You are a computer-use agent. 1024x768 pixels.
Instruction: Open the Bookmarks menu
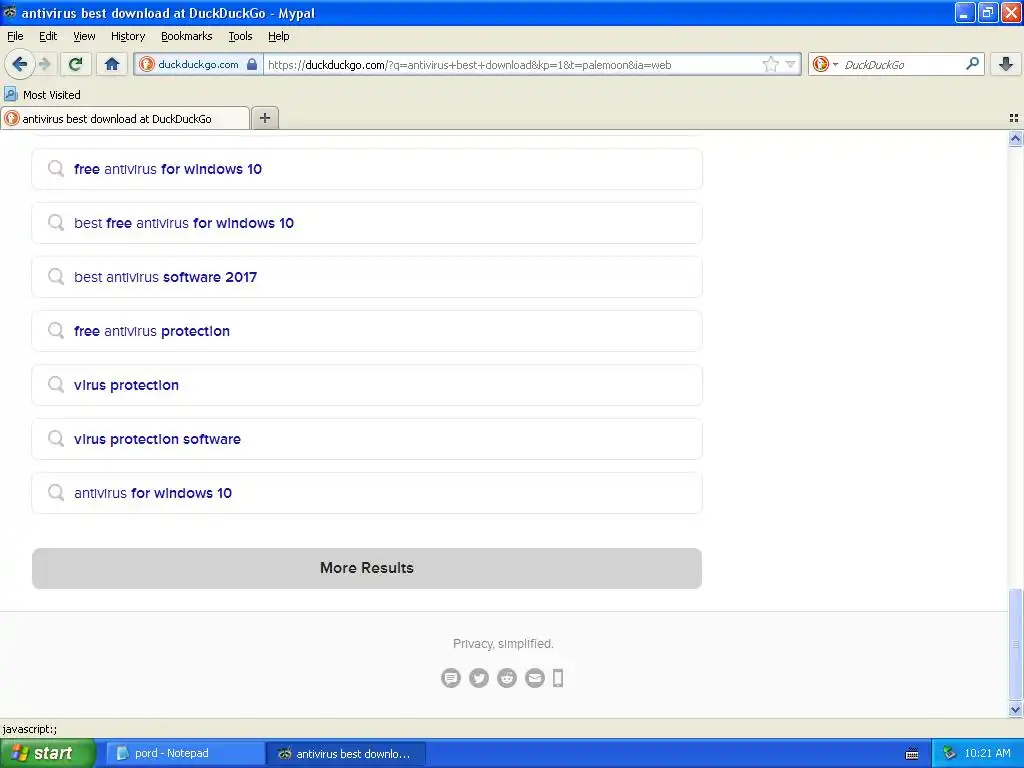click(x=186, y=36)
